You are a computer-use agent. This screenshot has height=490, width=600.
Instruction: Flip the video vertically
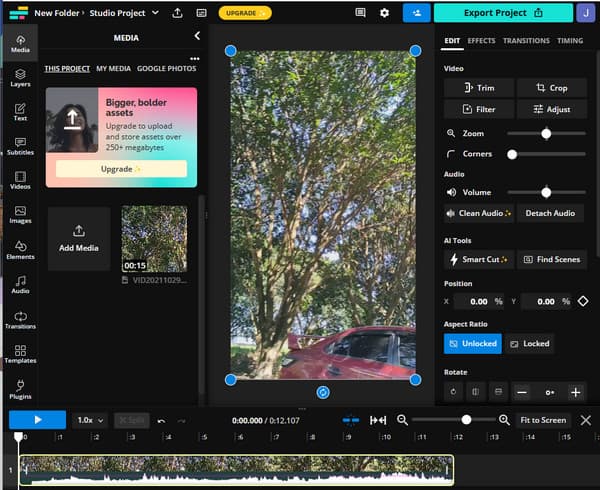point(498,392)
